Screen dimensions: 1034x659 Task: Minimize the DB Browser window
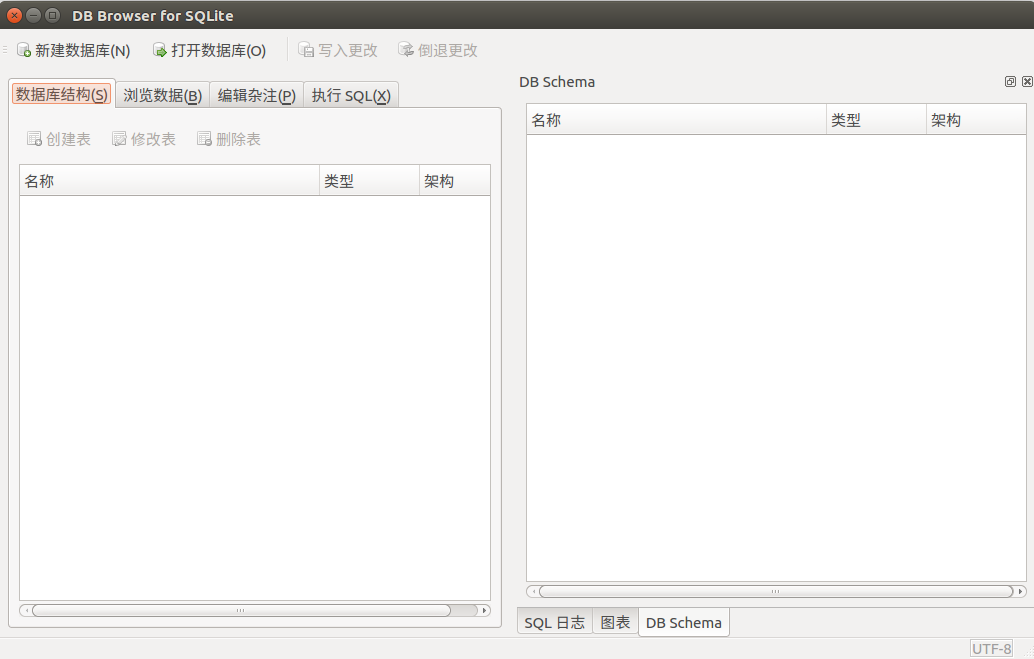click(x=33, y=15)
